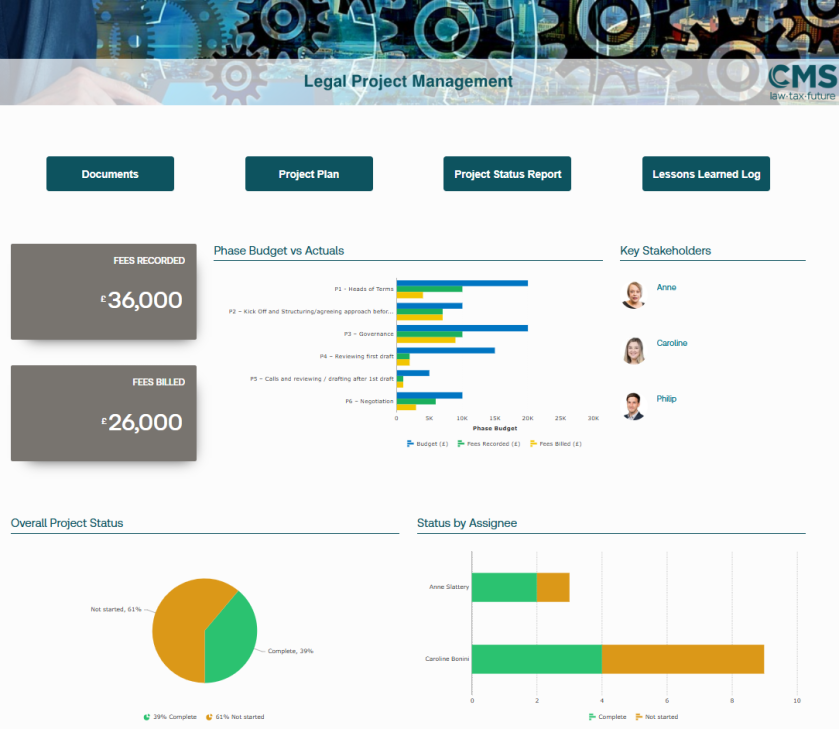Click Caroline Bonini's orange Not started bar
Viewport: 839px width, 729px height.
683,659
